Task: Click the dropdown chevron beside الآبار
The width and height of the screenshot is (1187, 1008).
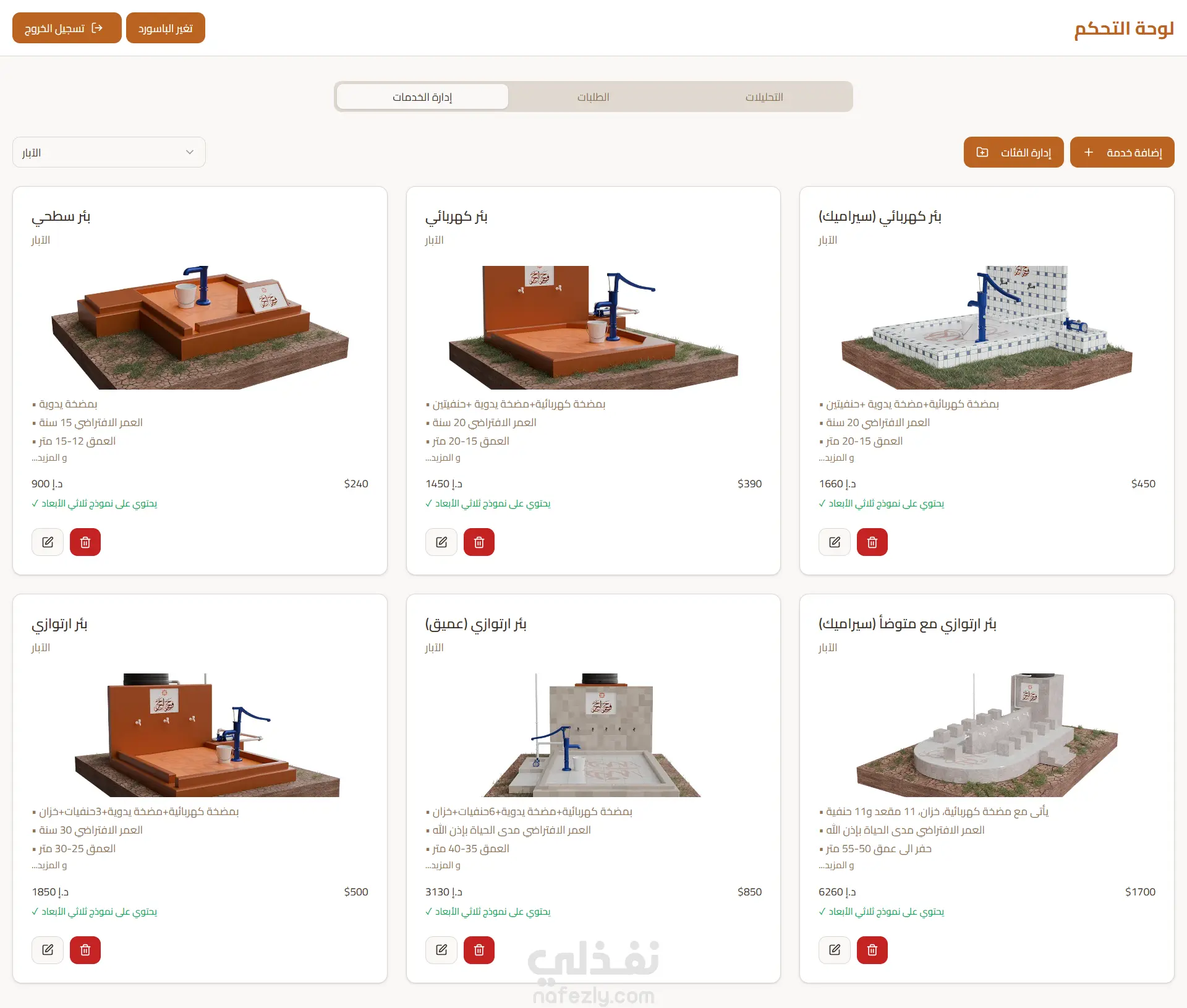Action: [x=190, y=152]
